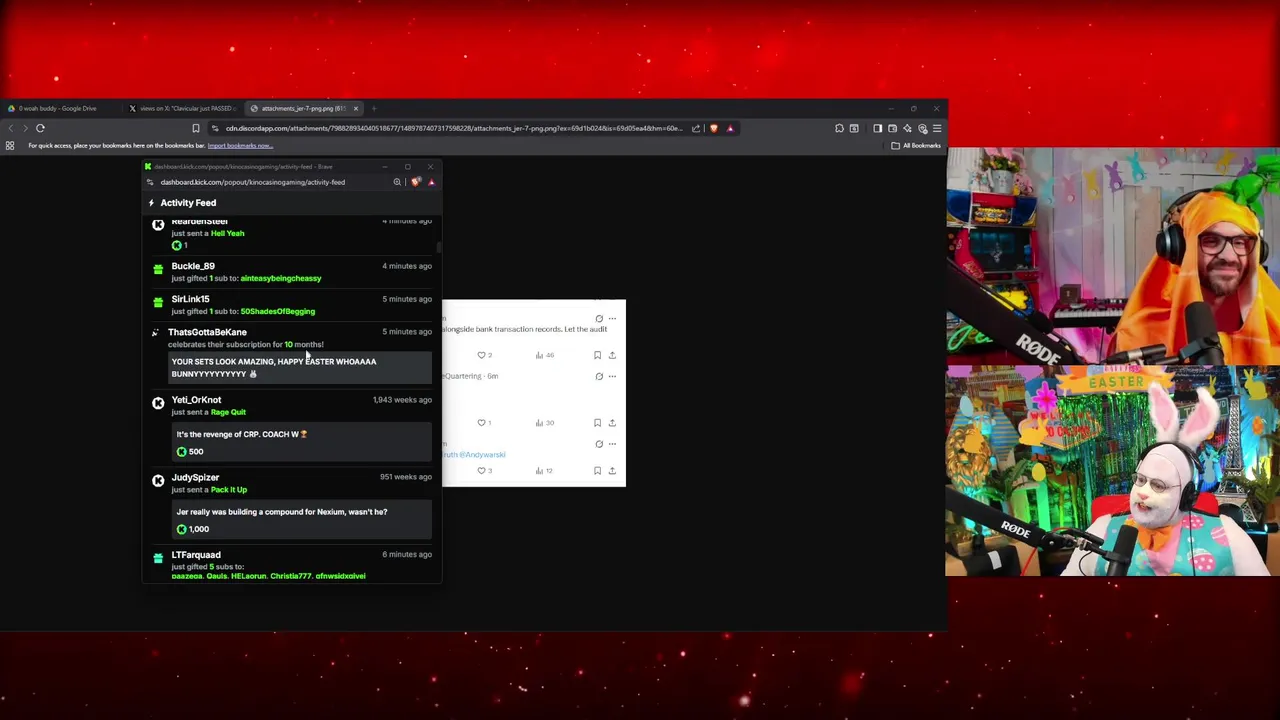The width and height of the screenshot is (1280, 720).
Task: Click the 500 Kicks amount
Action: point(190,451)
